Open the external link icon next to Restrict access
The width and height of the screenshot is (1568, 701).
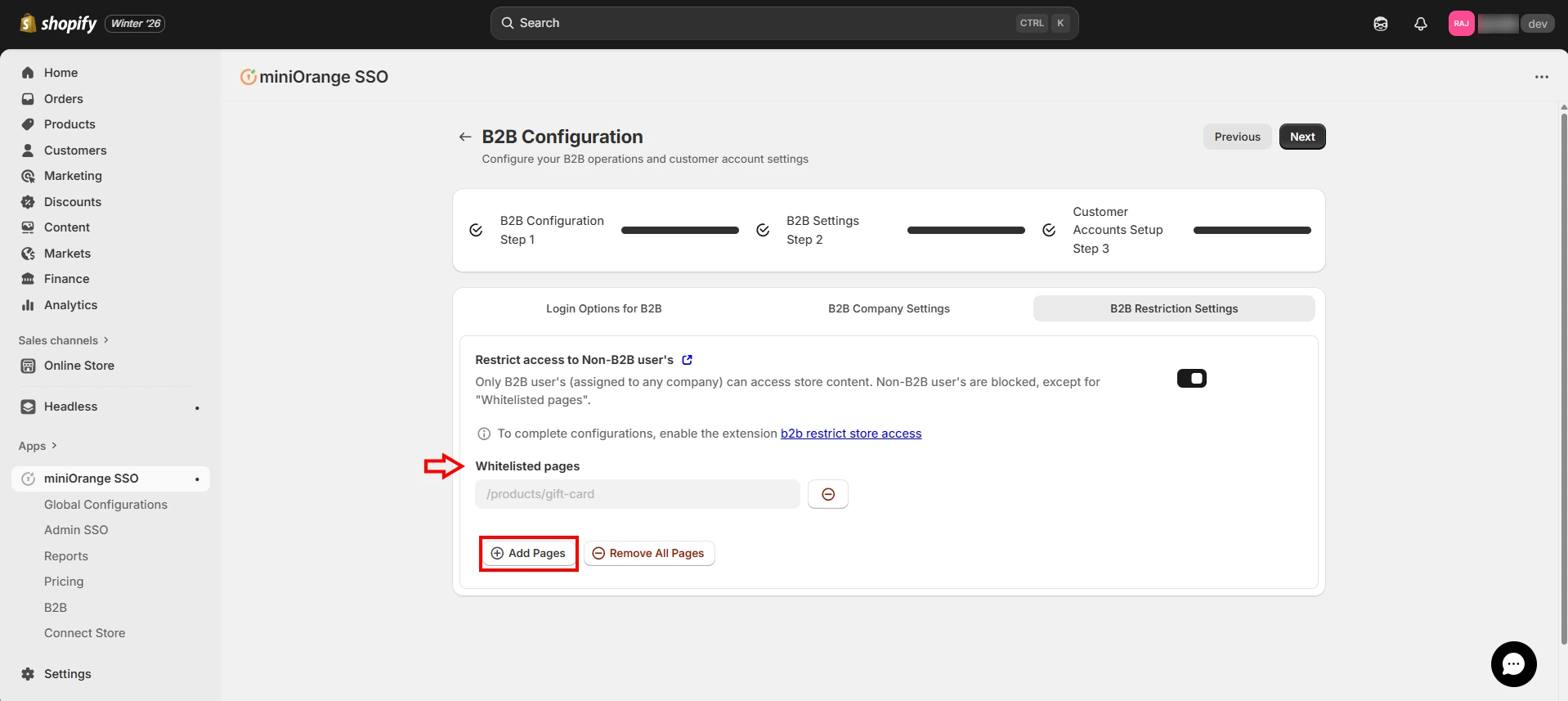(688, 360)
